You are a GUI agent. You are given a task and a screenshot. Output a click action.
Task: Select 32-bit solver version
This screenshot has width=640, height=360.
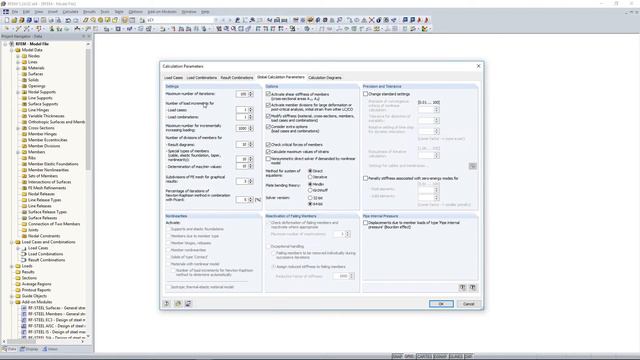(x=310, y=198)
